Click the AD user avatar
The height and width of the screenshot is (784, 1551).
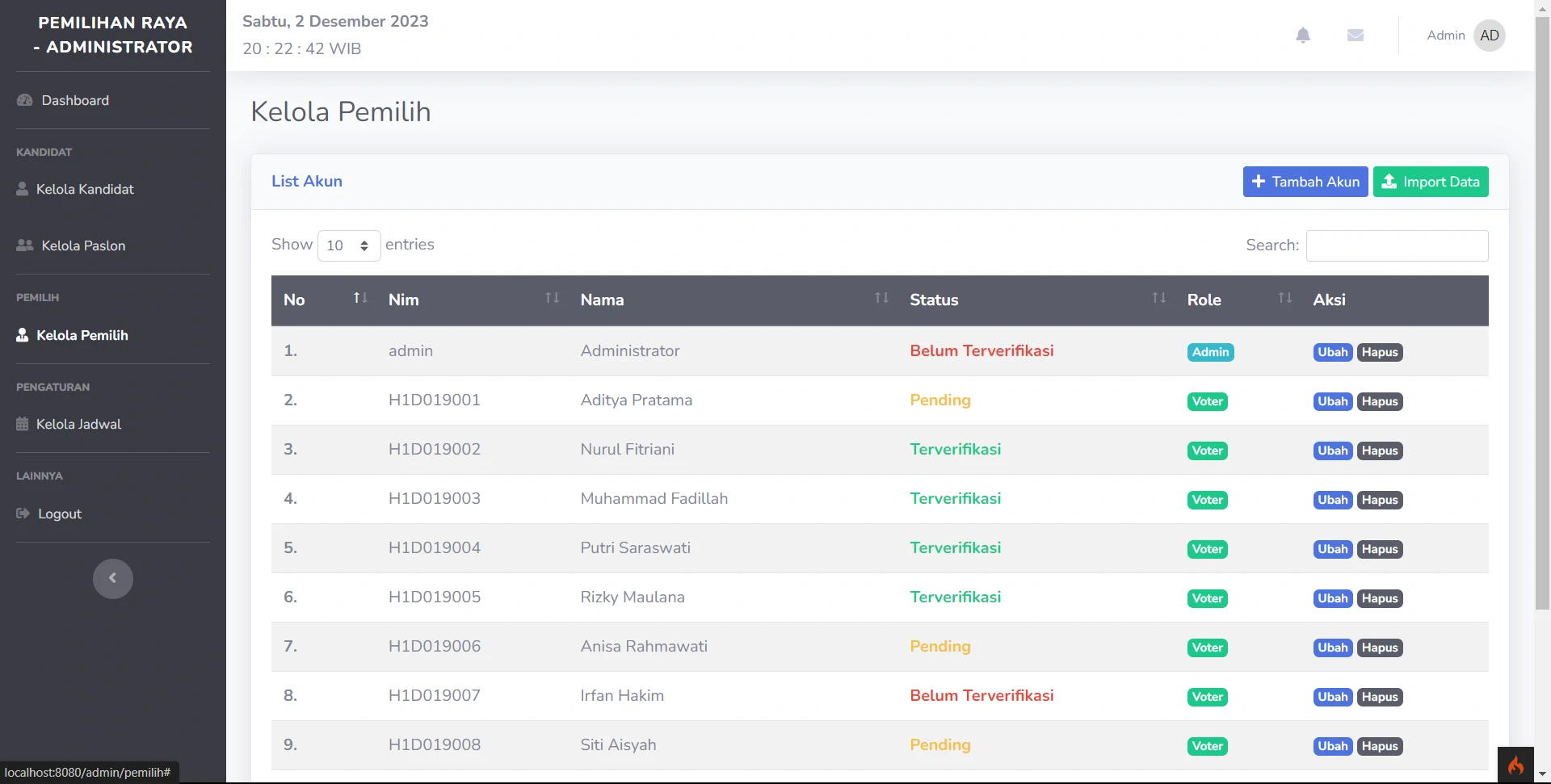pos(1489,36)
